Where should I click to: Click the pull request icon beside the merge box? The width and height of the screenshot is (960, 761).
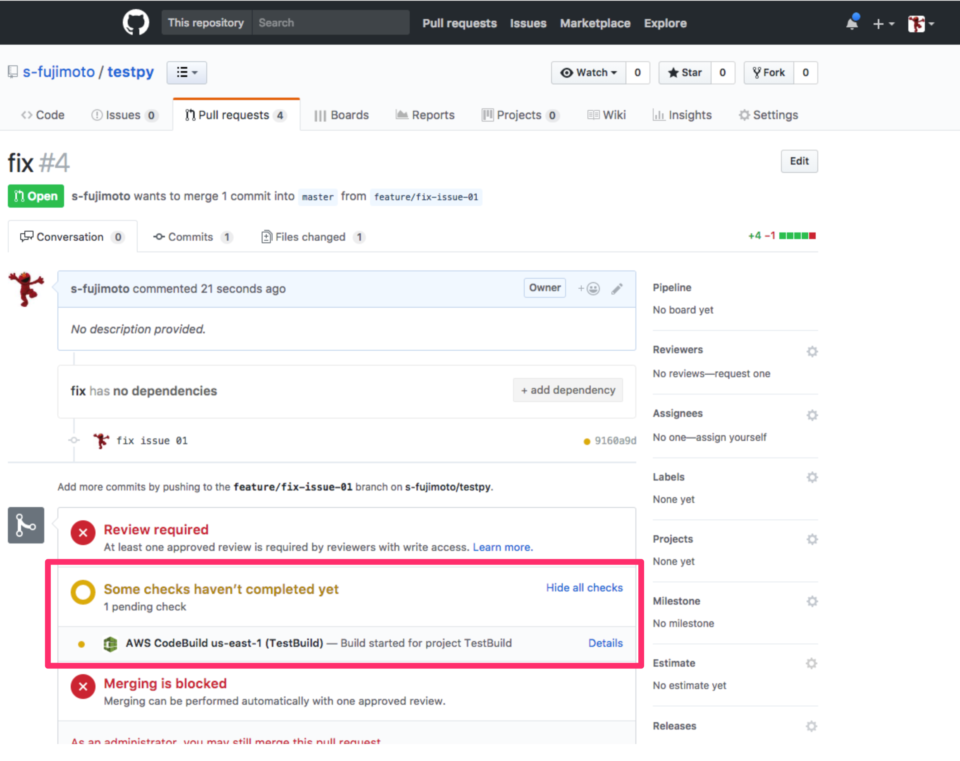tap(26, 524)
